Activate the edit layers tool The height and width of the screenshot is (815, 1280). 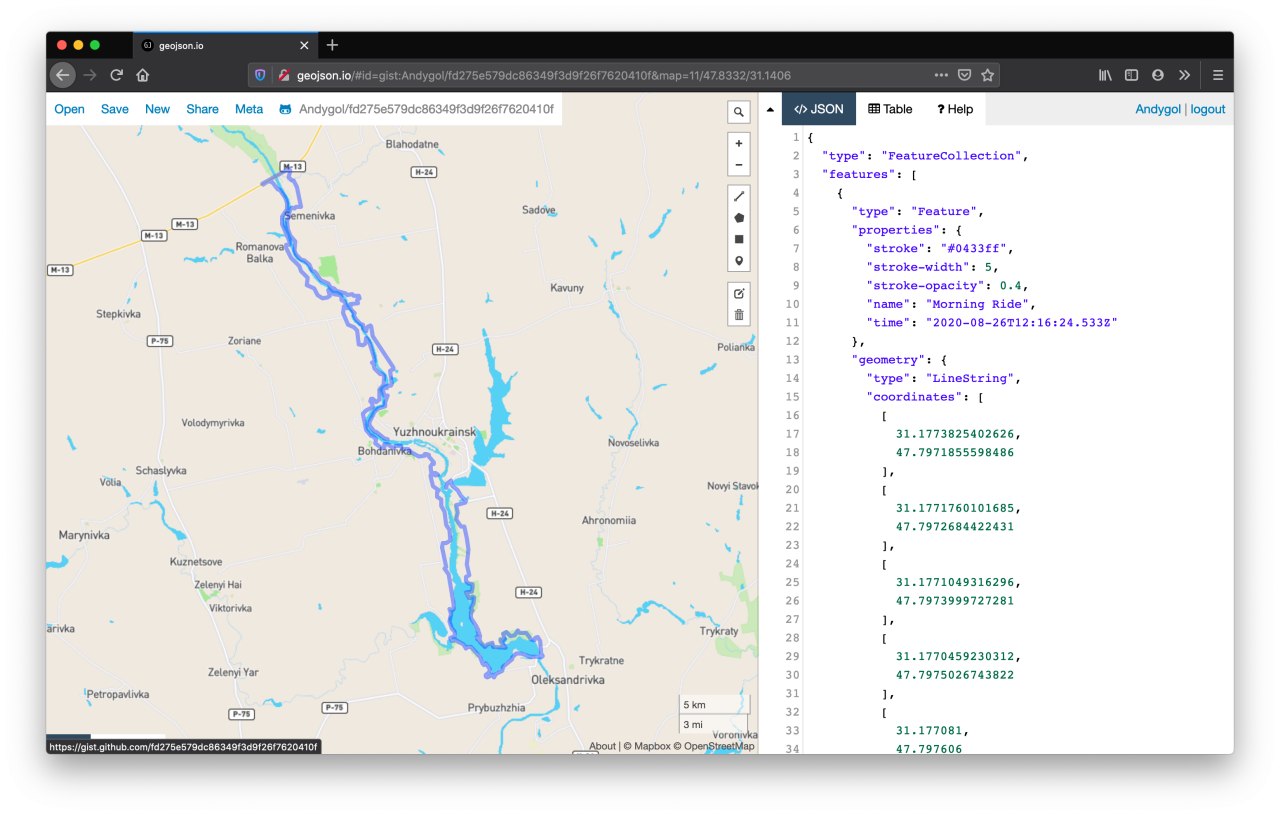[739, 293]
